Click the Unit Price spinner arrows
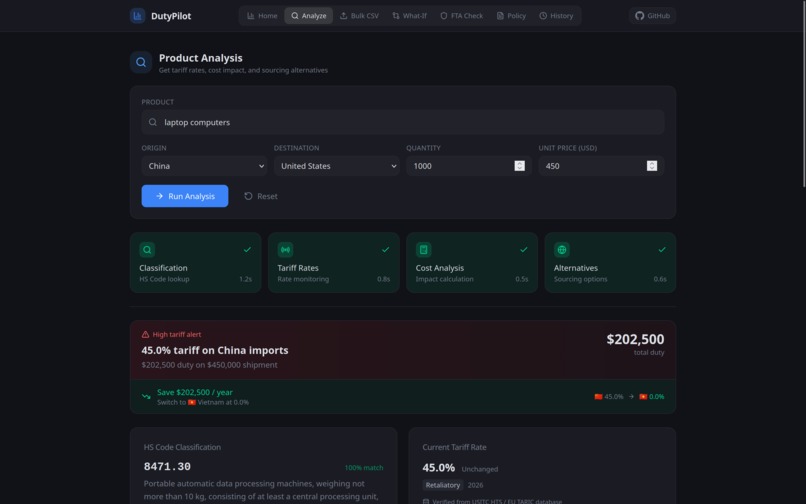The width and height of the screenshot is (806, 504). coord(652,166)
